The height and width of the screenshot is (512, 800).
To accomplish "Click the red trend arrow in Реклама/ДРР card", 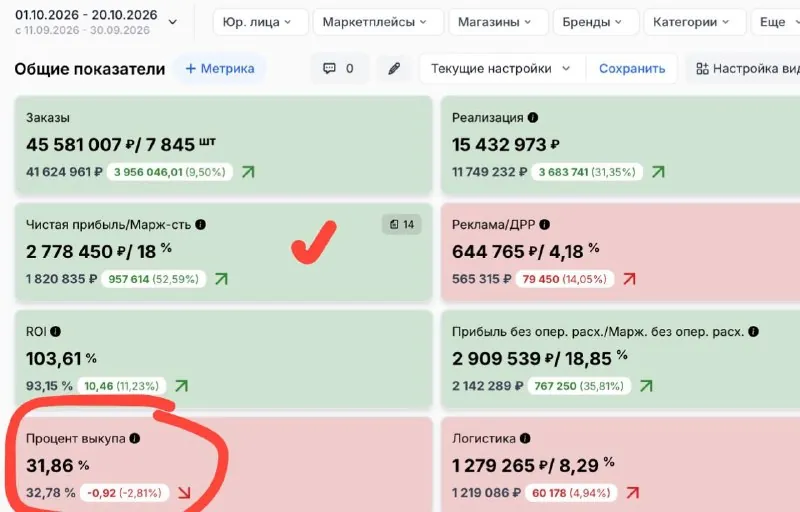I will (x=629, y=279).
